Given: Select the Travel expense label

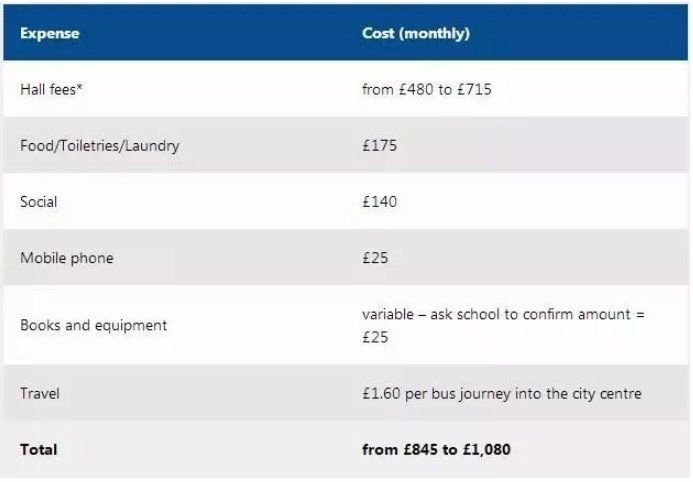Looking at the screenshot, I should pos(40,394).
